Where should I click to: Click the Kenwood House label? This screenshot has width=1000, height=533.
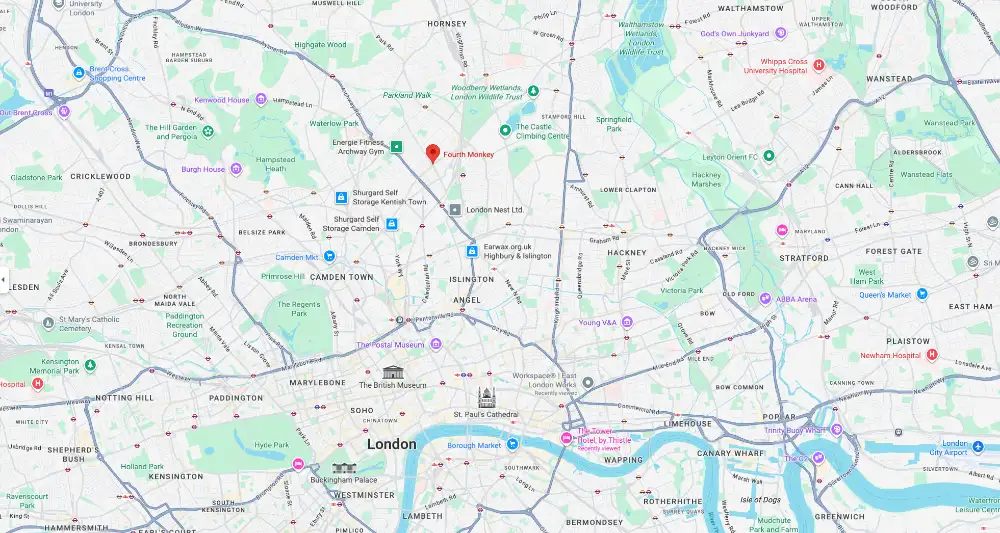pyautogui.click(x=222, y=100)
